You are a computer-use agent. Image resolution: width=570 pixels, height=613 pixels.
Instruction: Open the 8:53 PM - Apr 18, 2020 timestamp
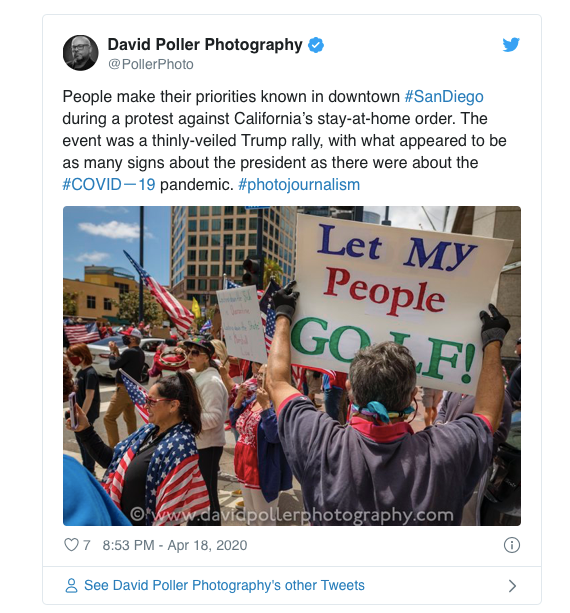(175, 545)
